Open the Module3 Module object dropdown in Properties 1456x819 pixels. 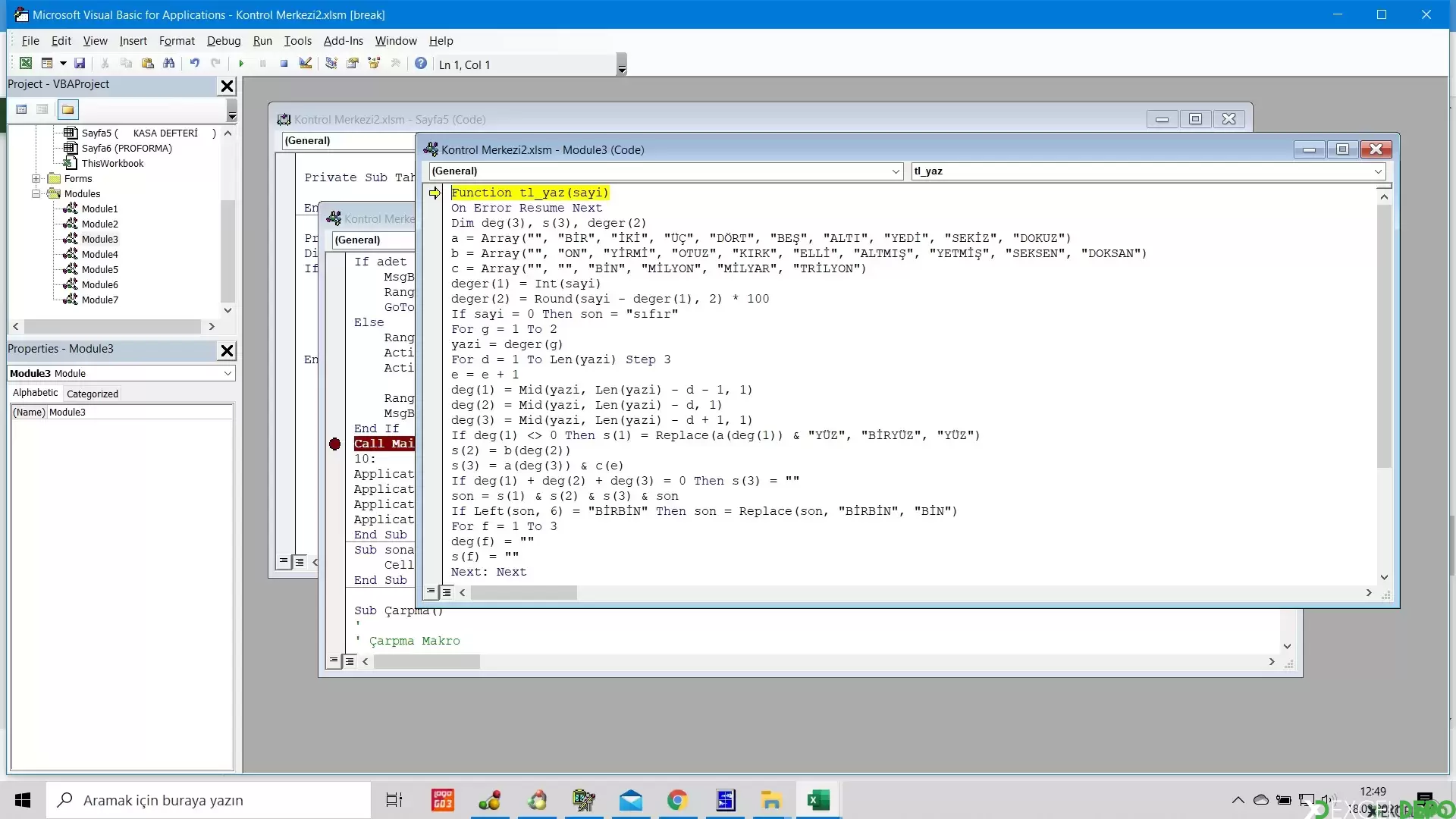coord(227,374)
